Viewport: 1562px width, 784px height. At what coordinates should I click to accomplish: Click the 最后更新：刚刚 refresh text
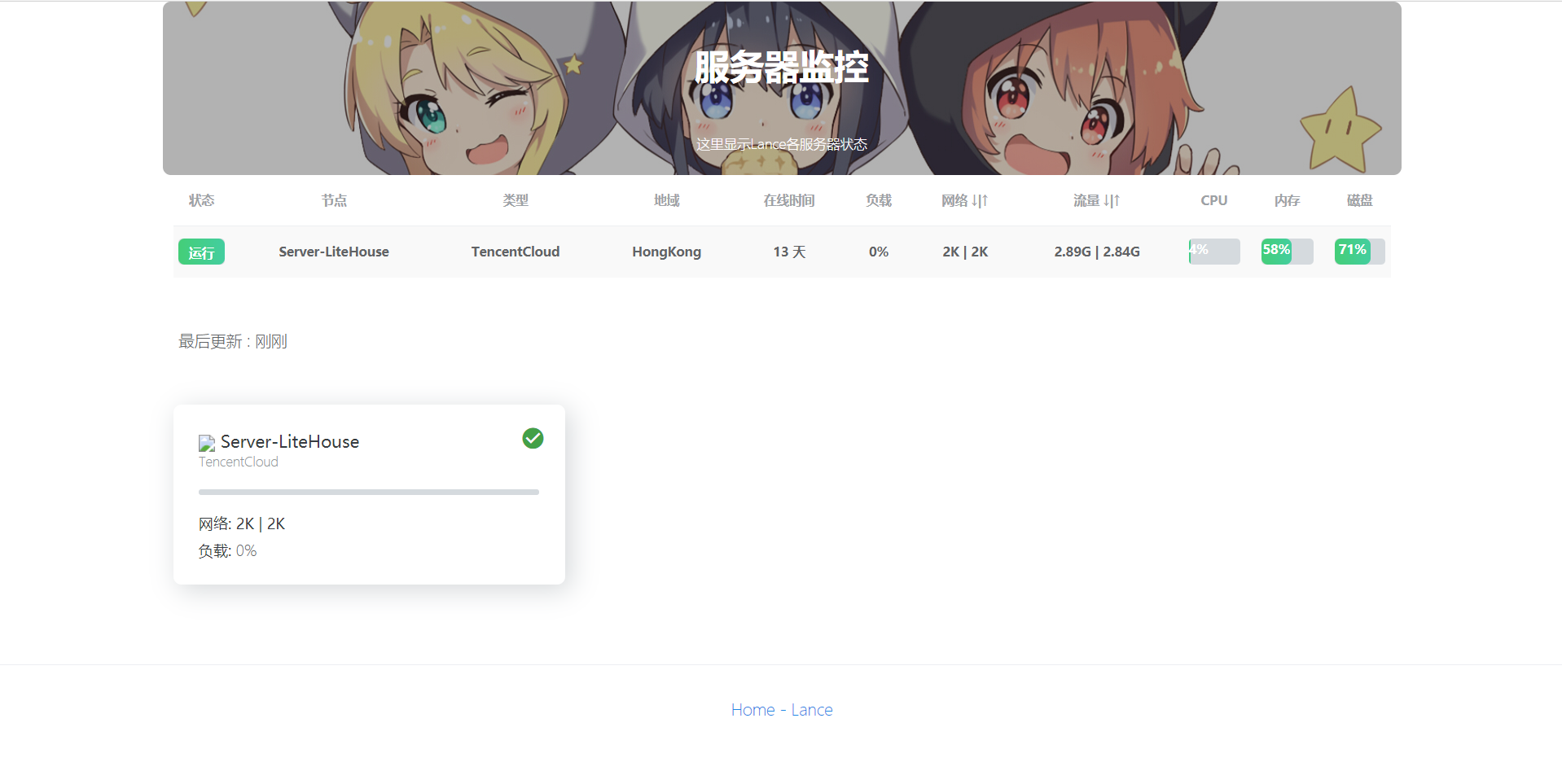pyautogui.click(x=233, y=341)
